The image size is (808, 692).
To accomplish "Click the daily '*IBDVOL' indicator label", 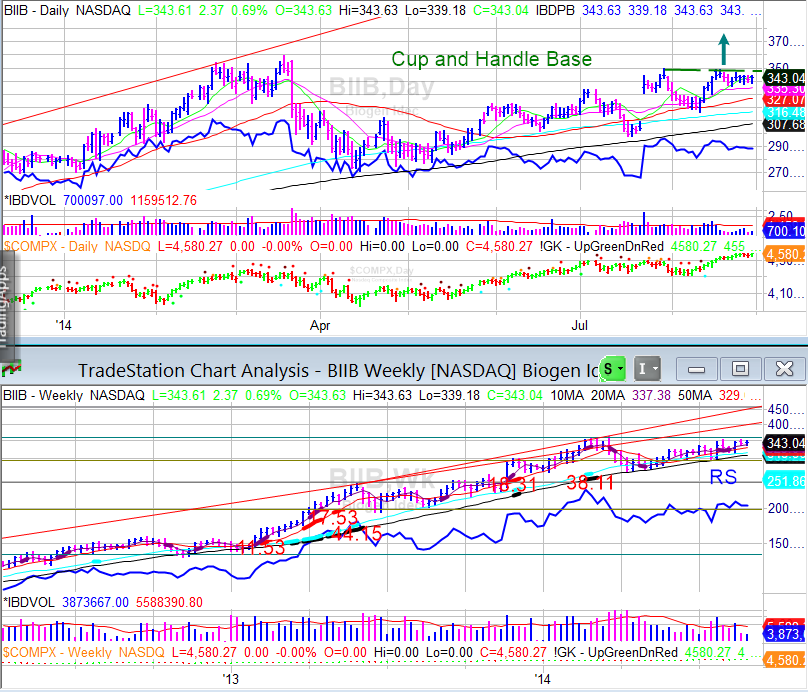I will (x=29, y=200).
